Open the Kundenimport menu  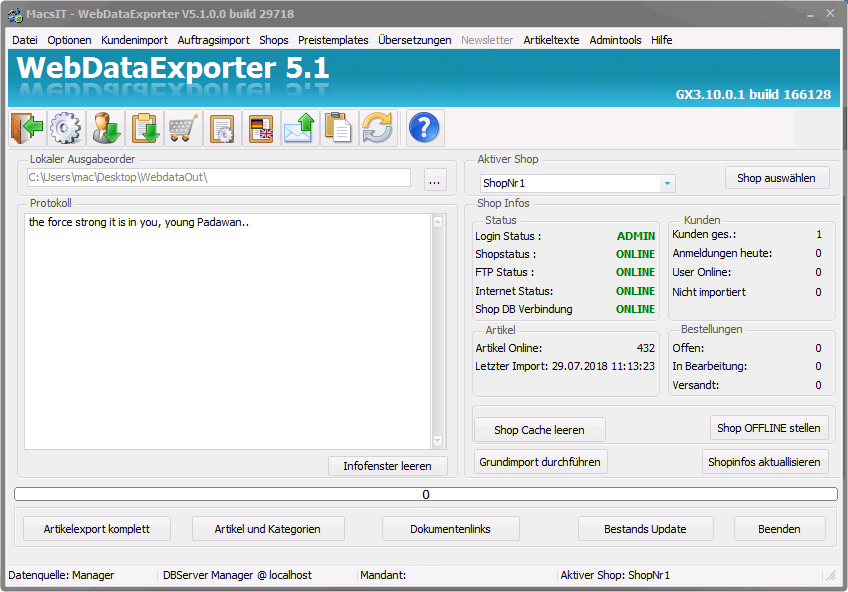tap(134, 40)
